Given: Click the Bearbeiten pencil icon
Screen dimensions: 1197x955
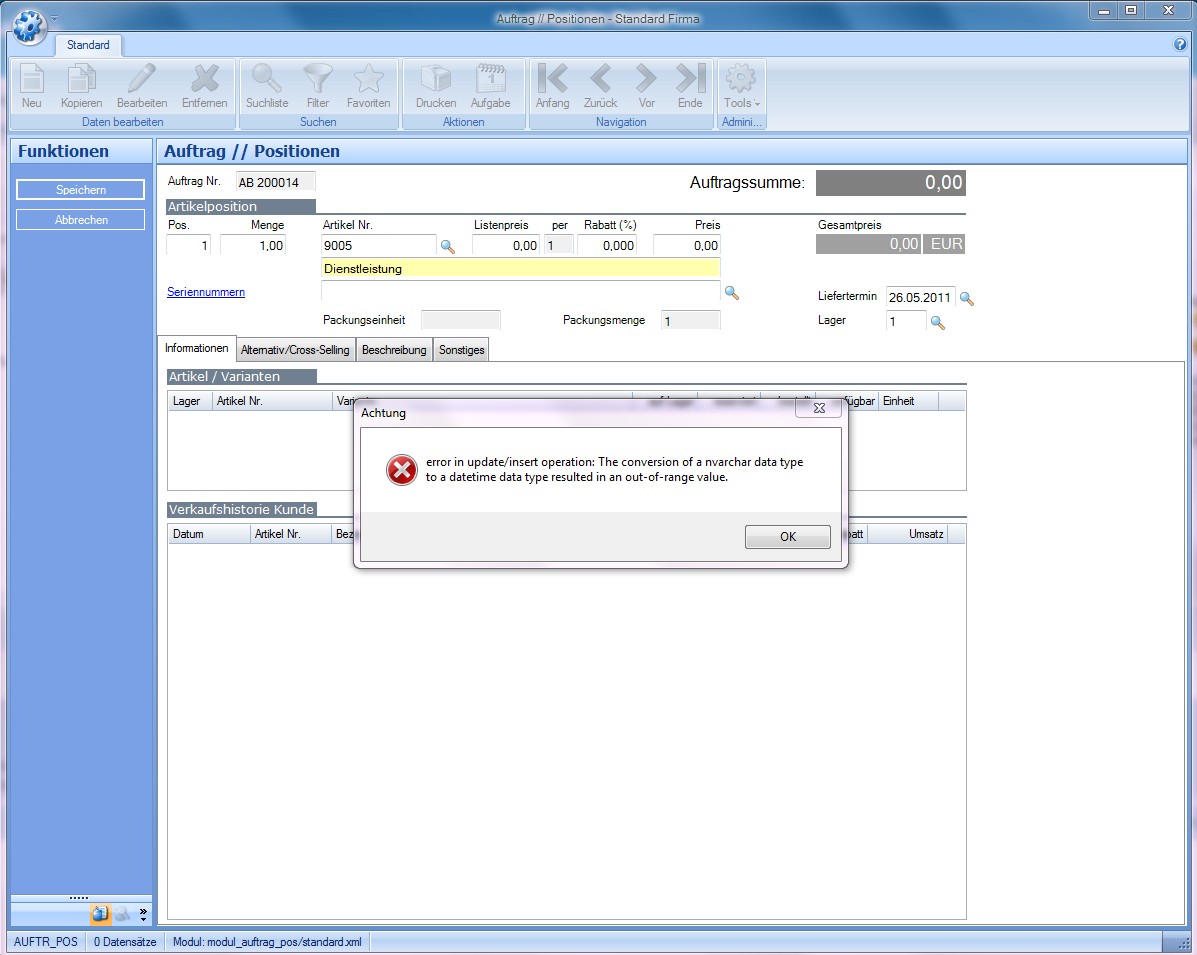Looking at the screenshot, I should [142, 80].
